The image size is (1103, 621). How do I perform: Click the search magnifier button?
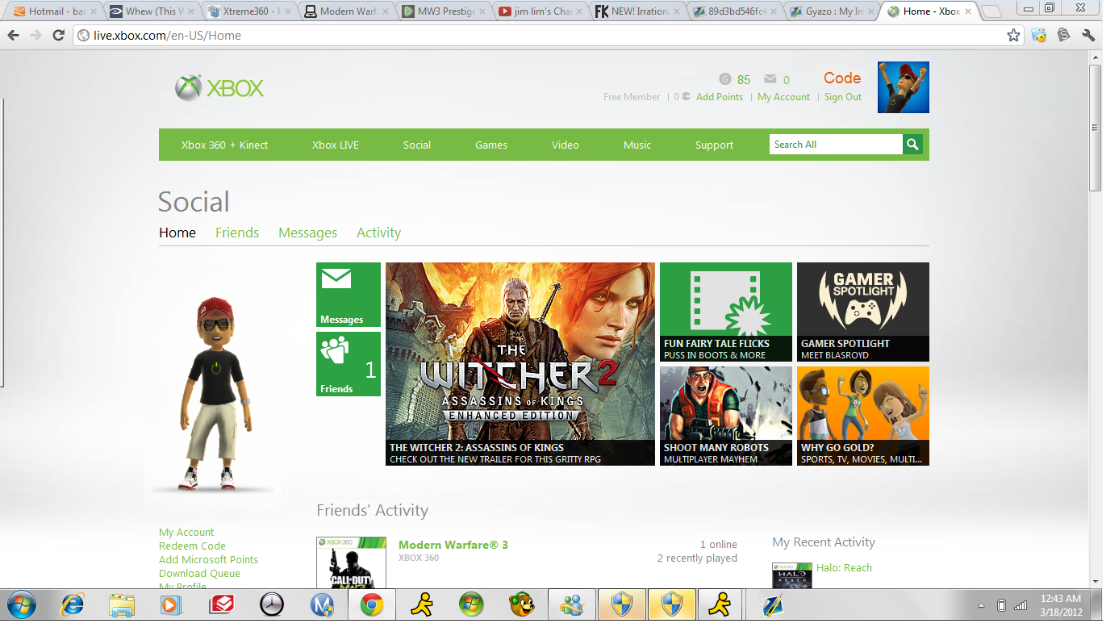coord(912,144)
